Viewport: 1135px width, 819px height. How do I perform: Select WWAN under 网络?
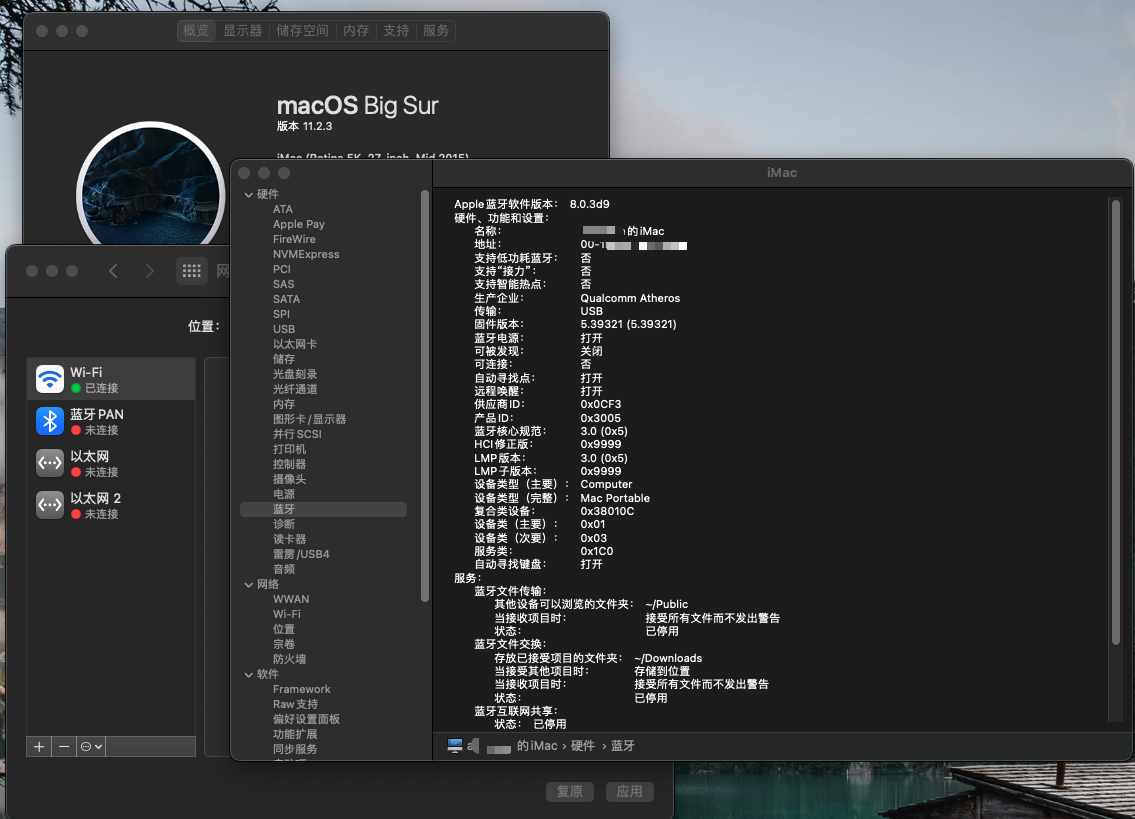tap(291, 600)
